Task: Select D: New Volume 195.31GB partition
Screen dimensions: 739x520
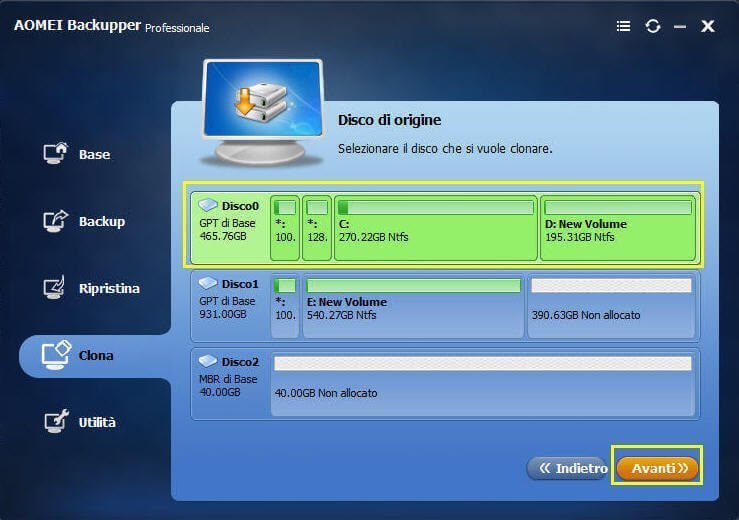Action: pos(617,228)
